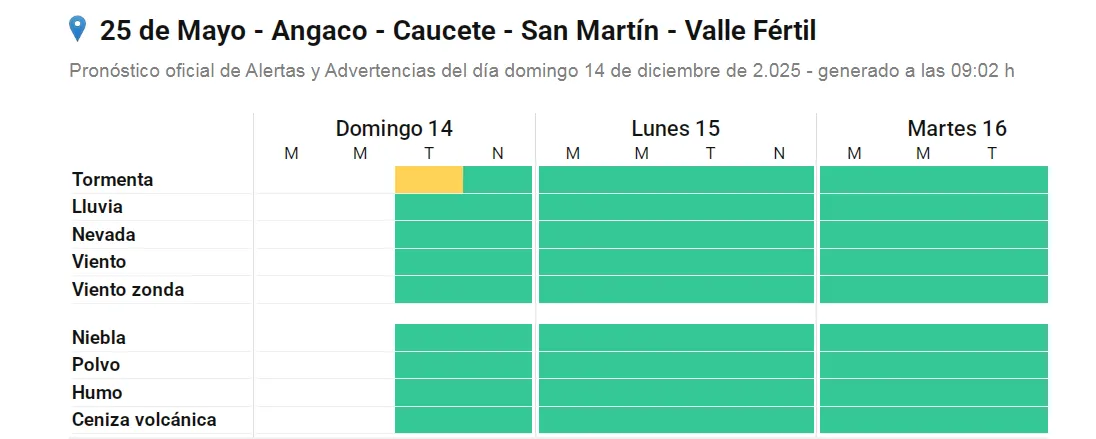Select the Viento zonda row label
Viewport: 1096px width, 439px height.
pyautogui.click(x=128, y=290)
